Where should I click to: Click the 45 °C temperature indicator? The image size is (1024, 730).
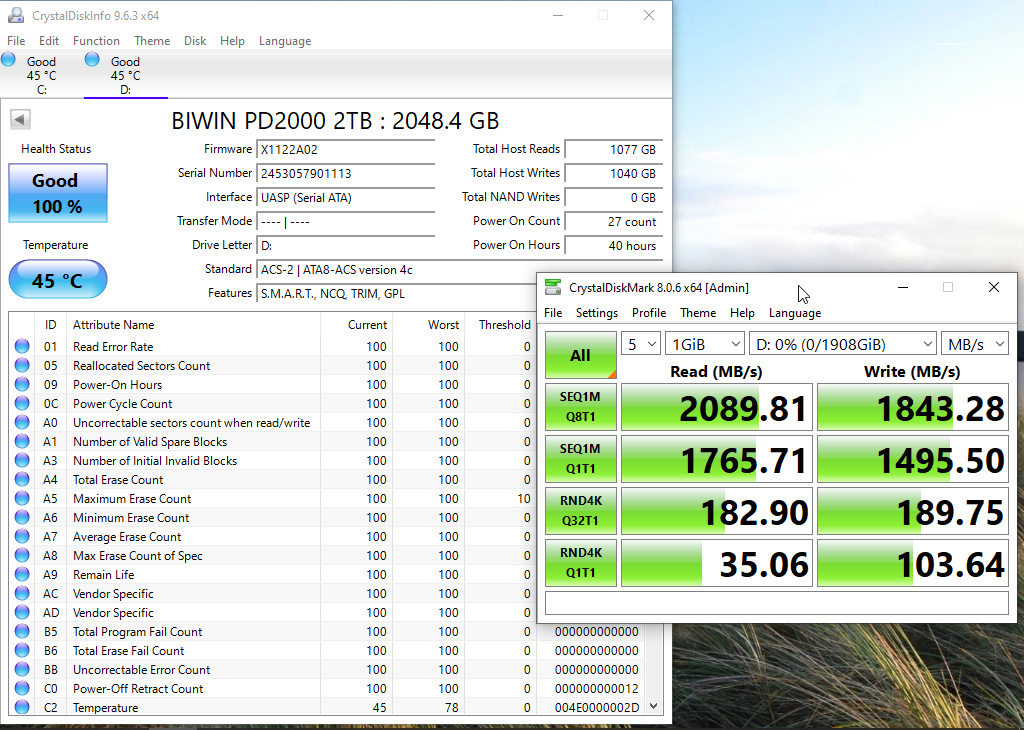(57, 280)
